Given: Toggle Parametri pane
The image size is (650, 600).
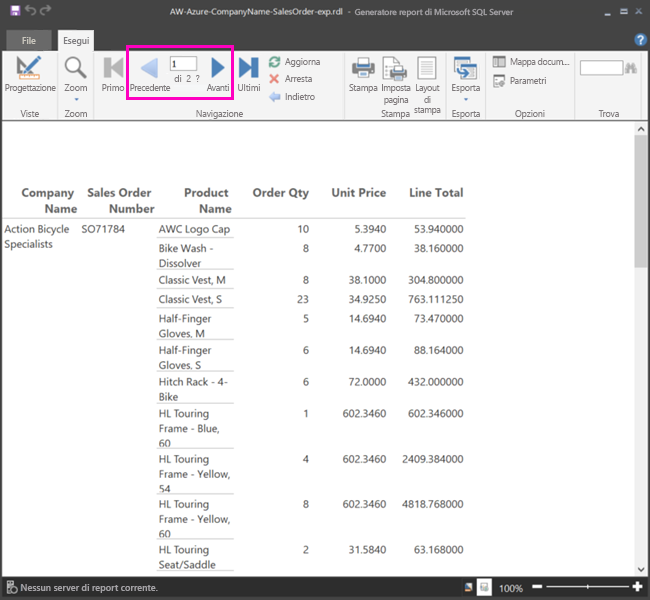Looking at the screenshot, I should 520,80.
